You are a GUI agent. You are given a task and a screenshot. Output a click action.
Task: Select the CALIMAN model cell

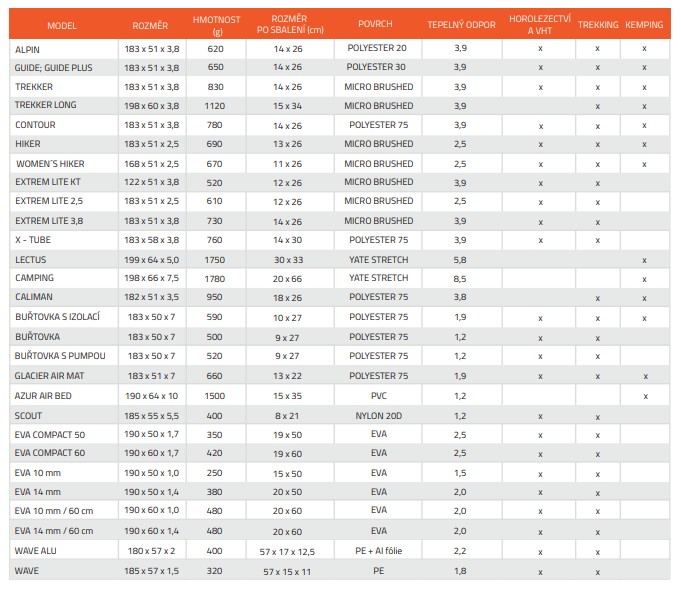[x=34, y=297]
